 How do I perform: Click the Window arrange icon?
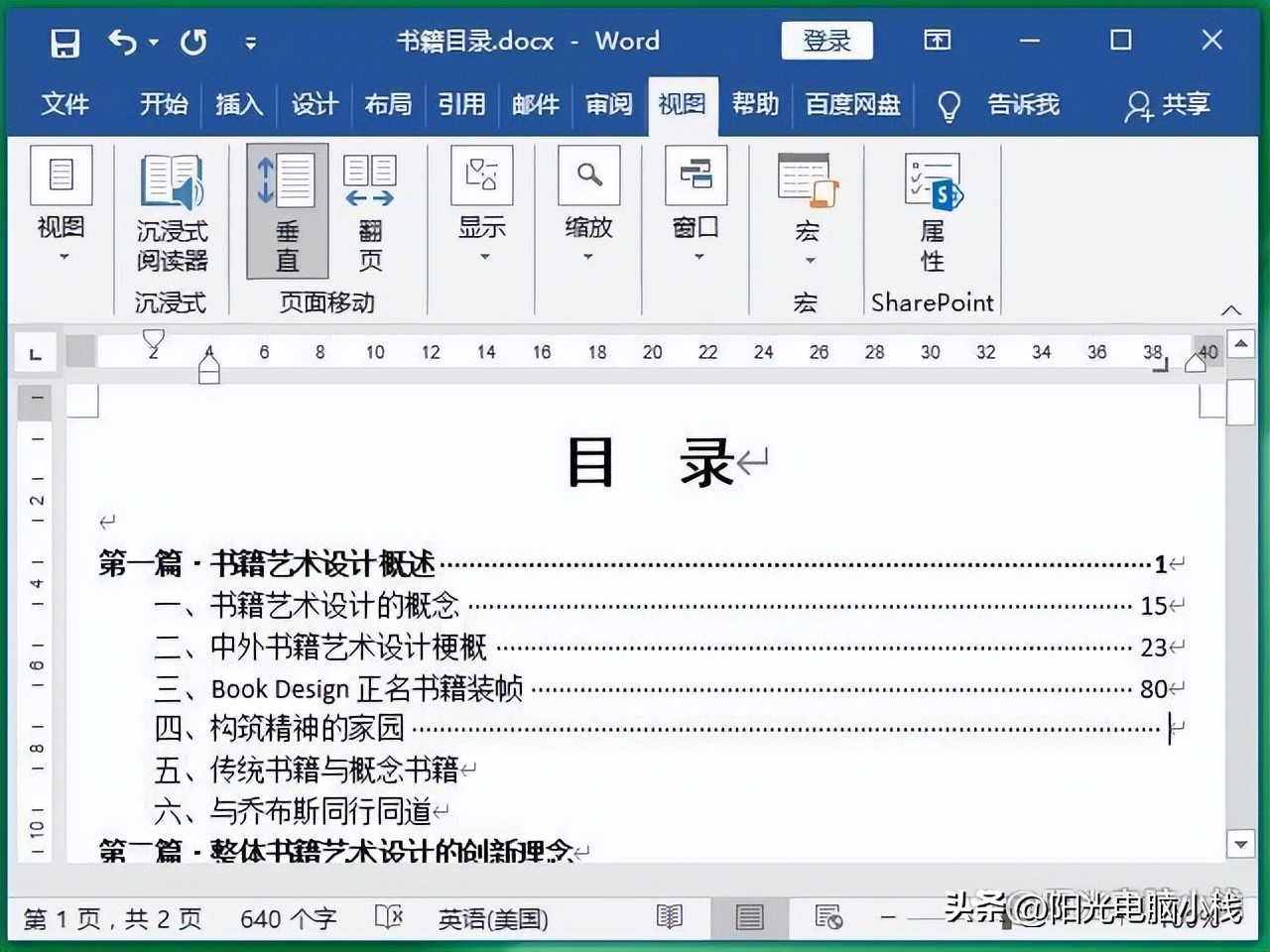(695, 176)
